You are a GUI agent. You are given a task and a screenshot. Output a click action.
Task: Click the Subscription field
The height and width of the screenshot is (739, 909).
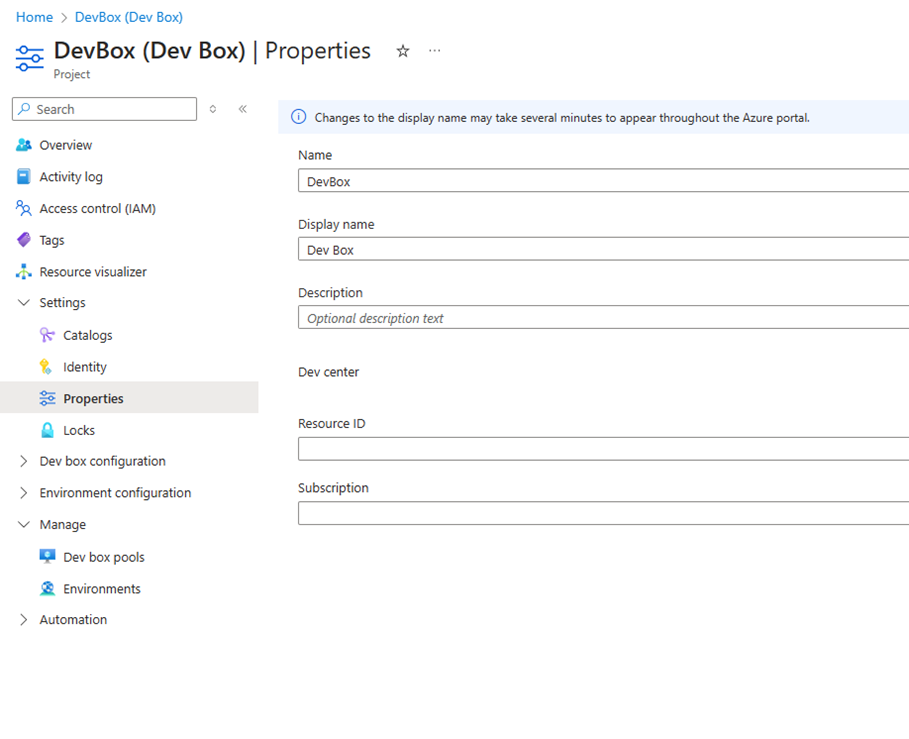[x=603, y=513]
